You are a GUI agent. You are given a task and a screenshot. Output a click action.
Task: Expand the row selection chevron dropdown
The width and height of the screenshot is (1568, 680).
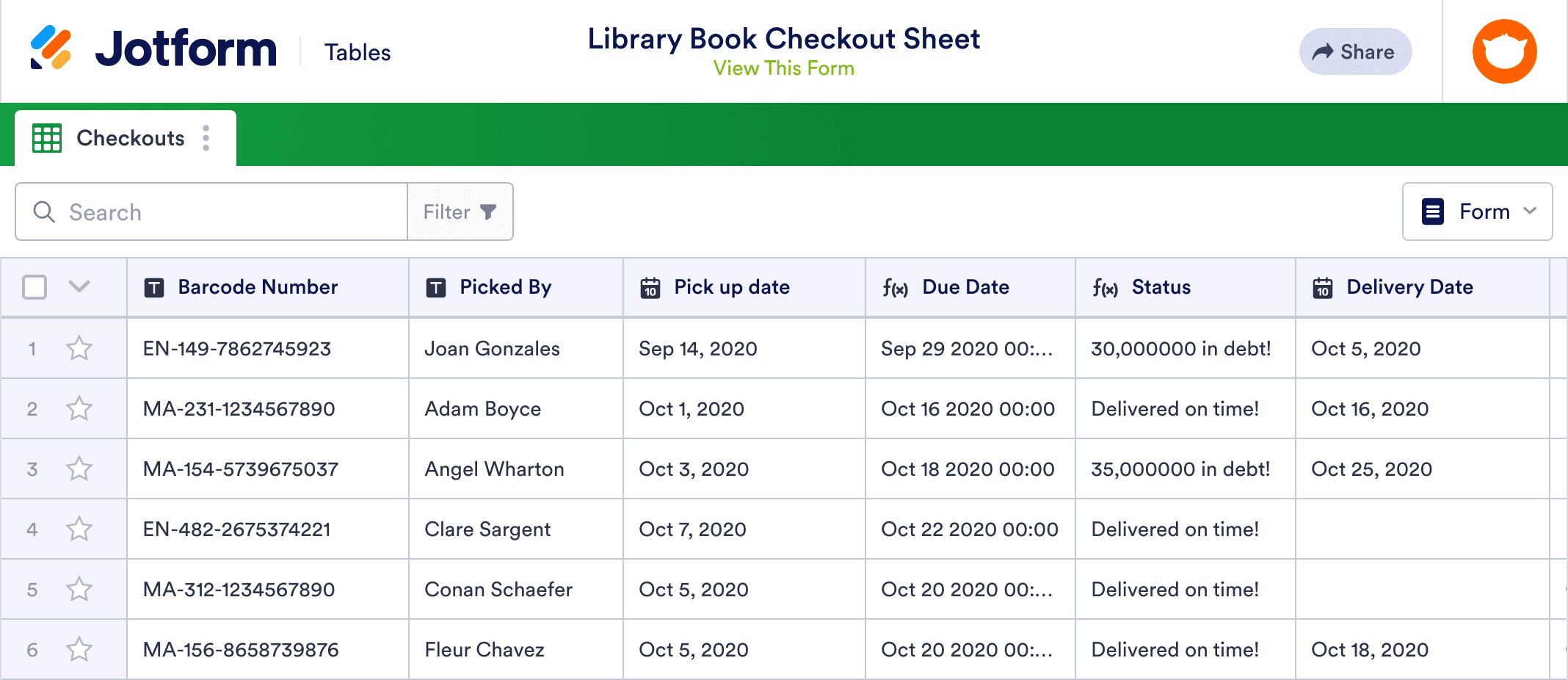[79, 286]
